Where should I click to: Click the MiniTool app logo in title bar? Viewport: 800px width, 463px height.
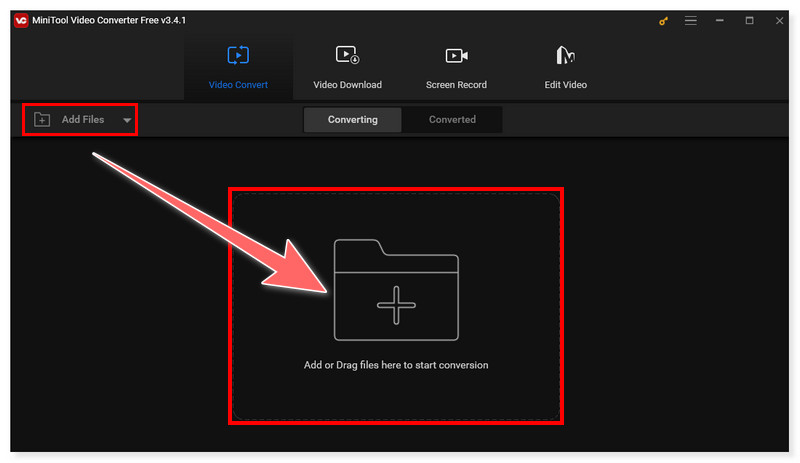(x=21, y=20)
